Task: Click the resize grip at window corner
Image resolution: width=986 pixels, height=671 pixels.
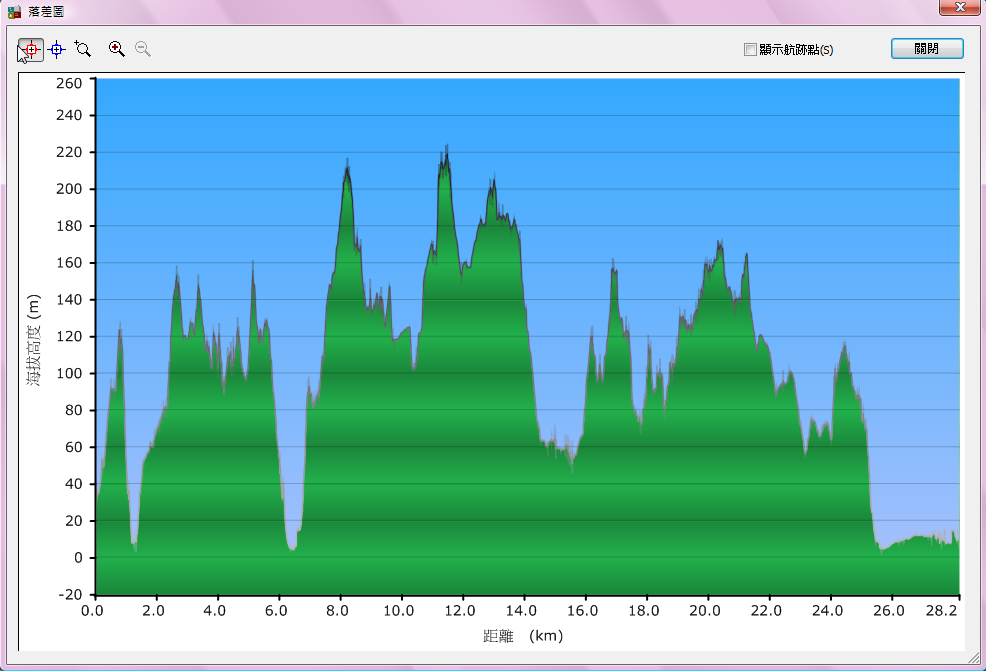Action: (x=974, y=659)
